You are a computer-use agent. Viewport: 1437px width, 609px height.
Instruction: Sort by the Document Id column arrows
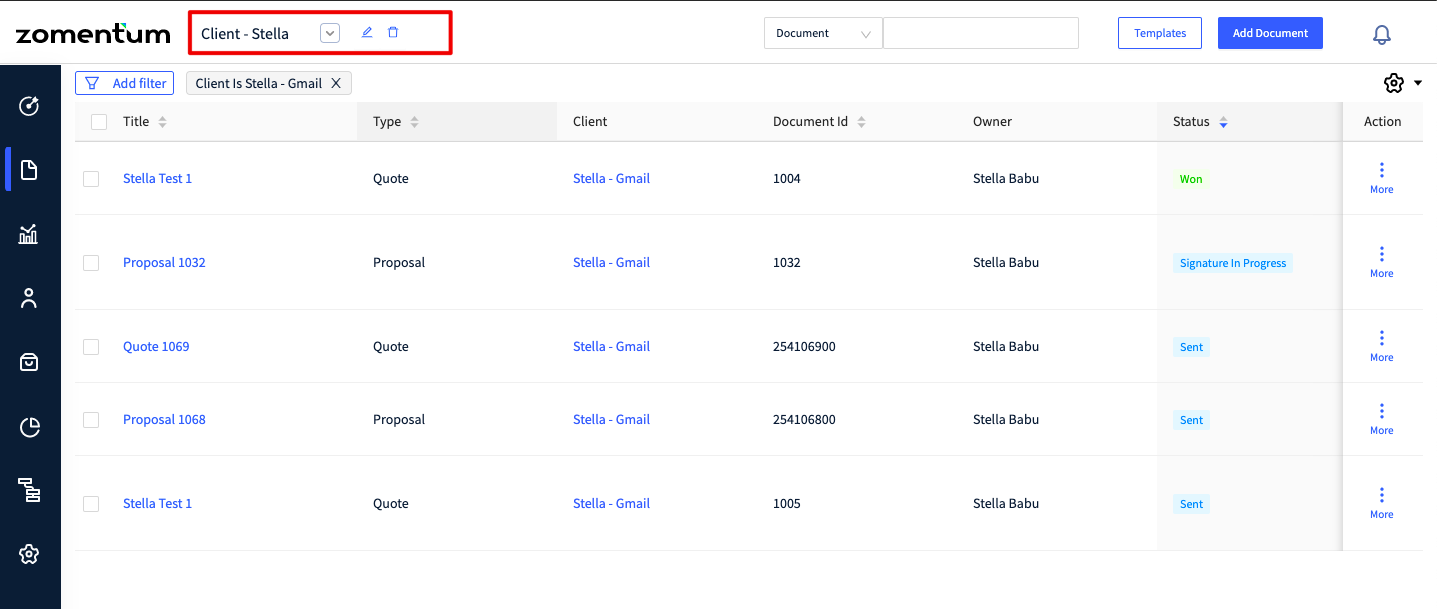[x=861, y=122]
